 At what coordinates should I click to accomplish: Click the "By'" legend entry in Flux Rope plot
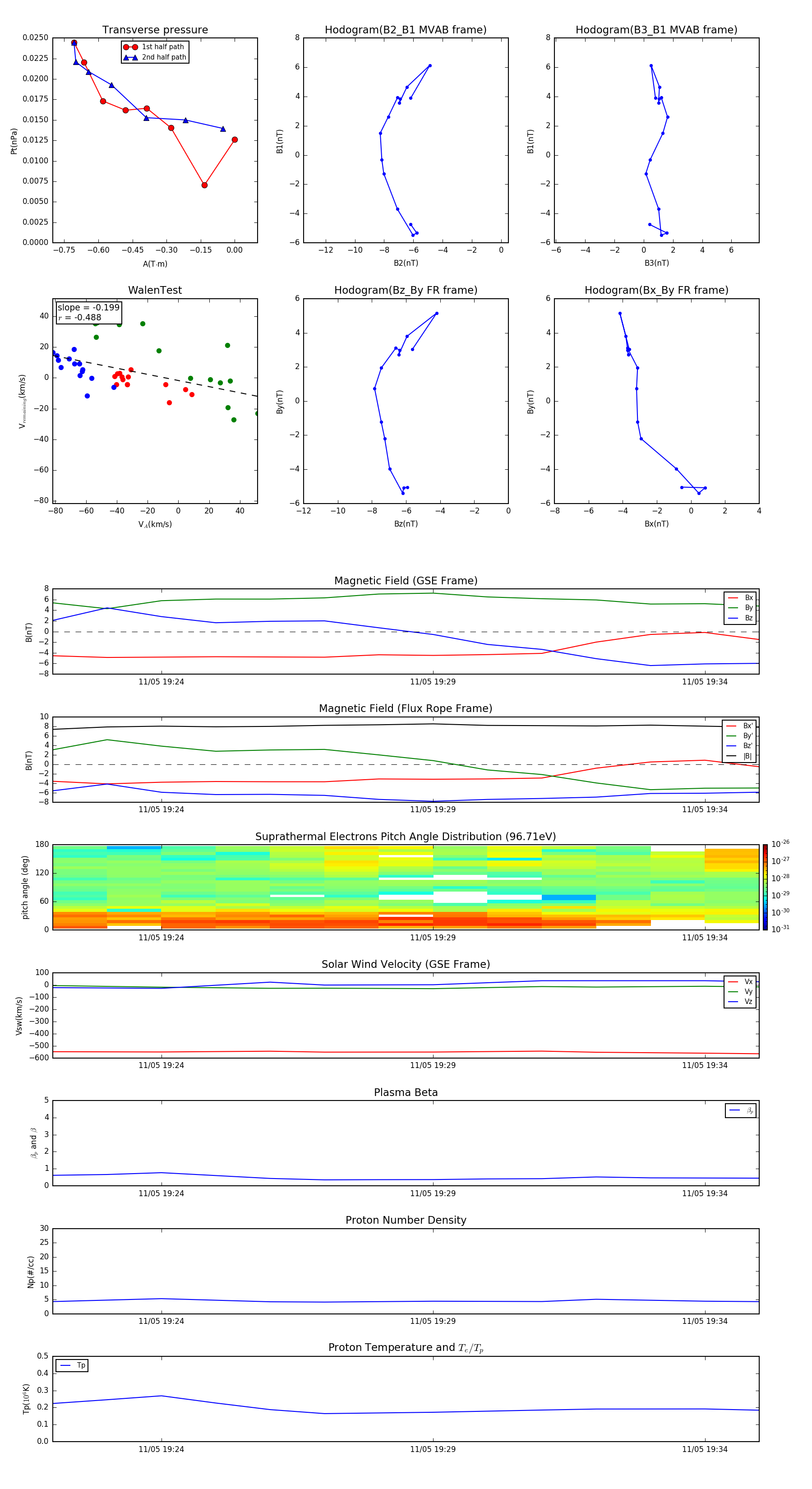739,736
